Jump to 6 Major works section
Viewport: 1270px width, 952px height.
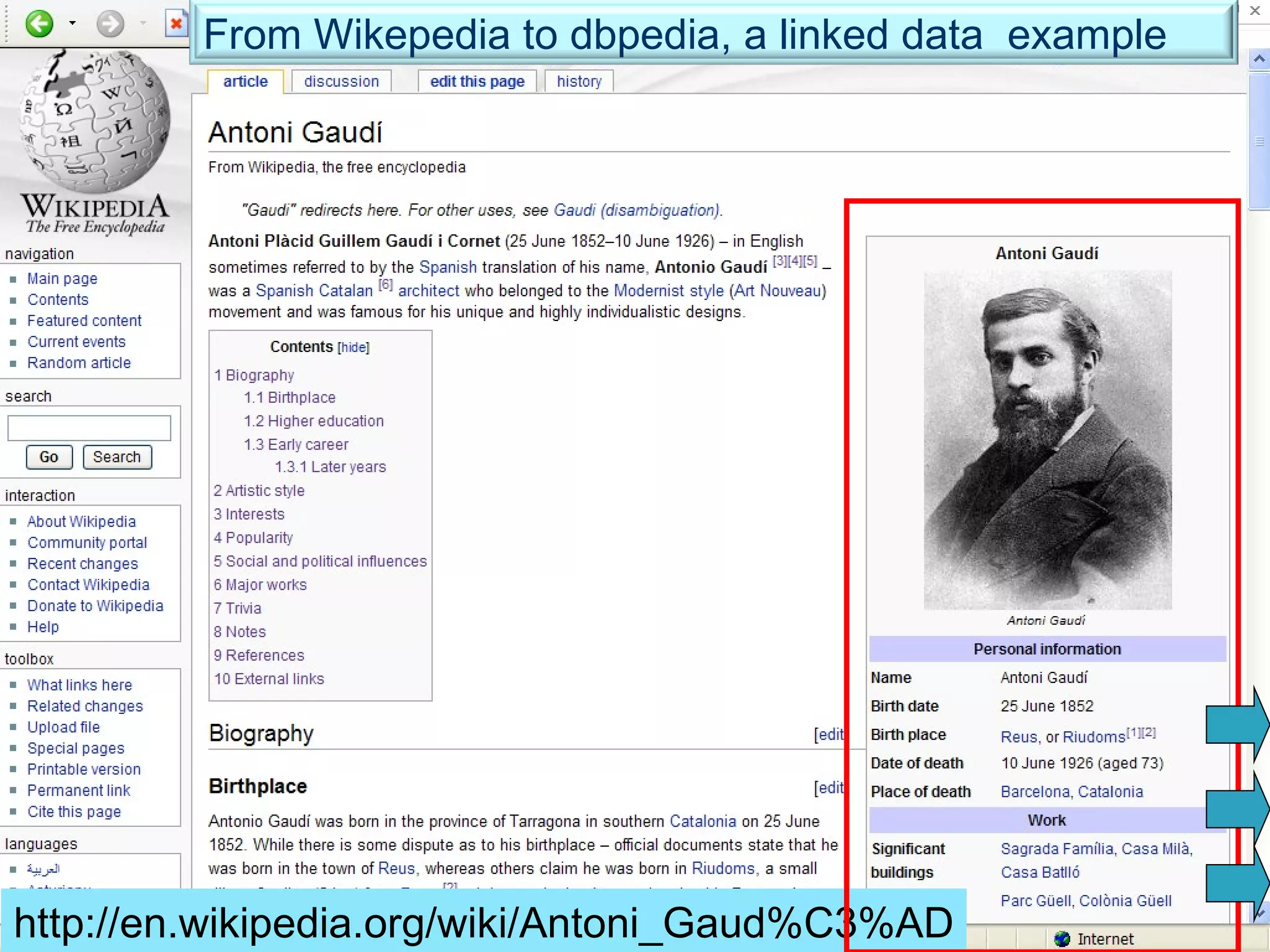(260, 584)
